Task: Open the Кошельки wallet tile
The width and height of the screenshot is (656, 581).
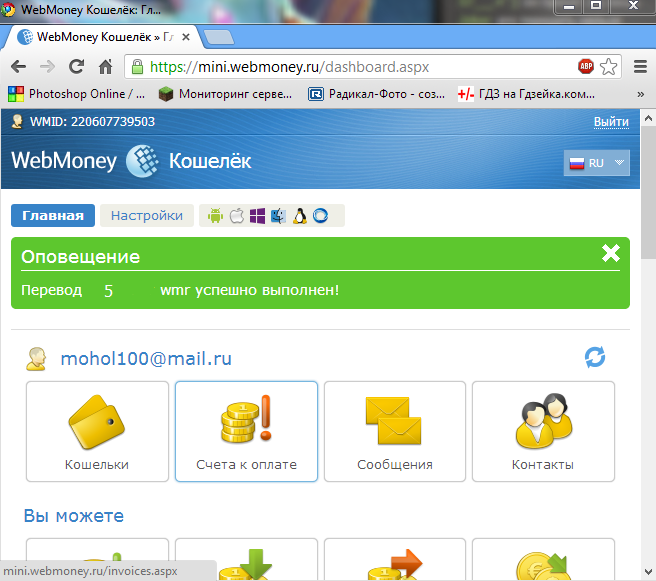Action: click(x=97, y=431)
